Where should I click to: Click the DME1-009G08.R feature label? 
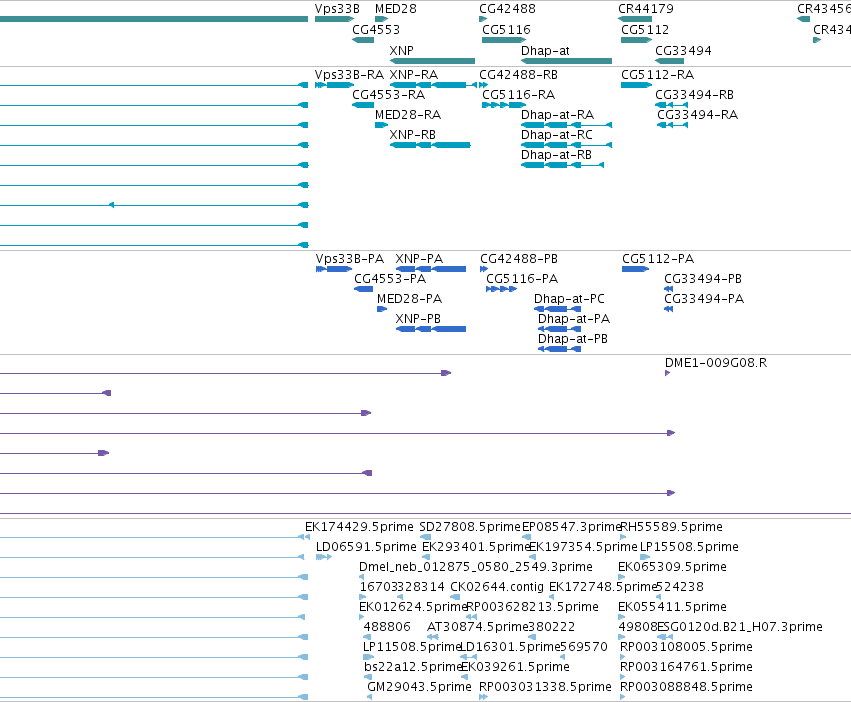click(716, 363)
